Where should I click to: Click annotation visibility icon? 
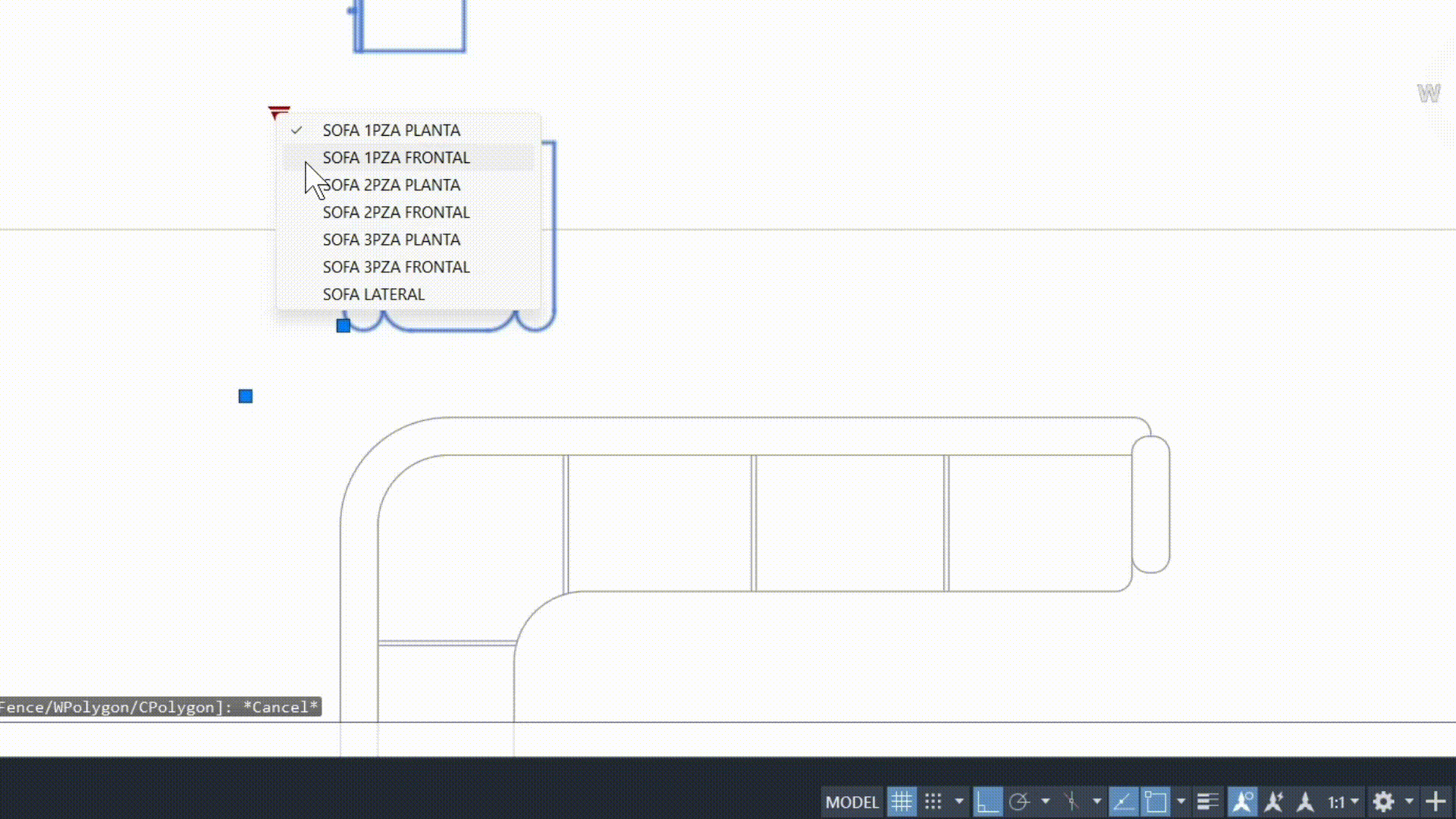1242,802
